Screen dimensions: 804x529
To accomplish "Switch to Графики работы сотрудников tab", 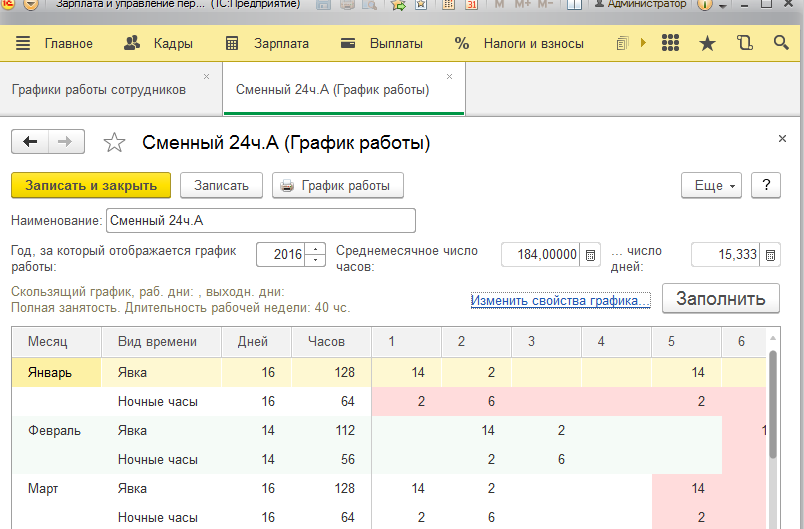I will click(x=99, y=89).
